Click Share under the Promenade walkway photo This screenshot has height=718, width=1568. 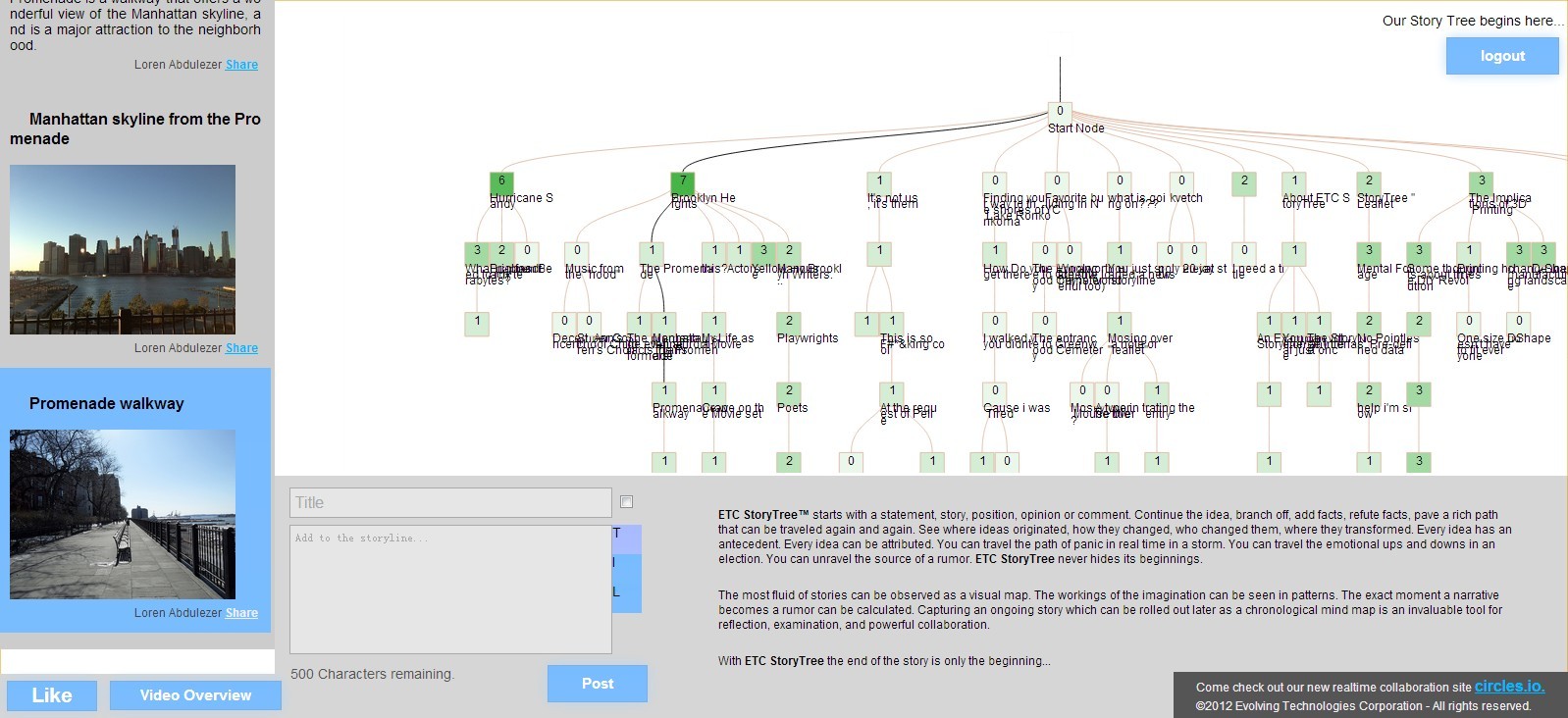pos(241,613)
